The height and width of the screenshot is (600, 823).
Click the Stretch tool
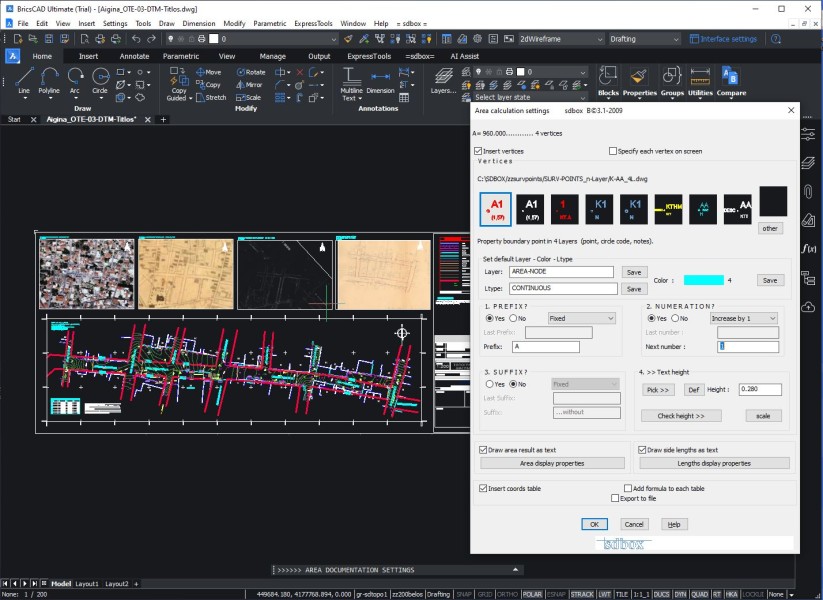point(211,97)
